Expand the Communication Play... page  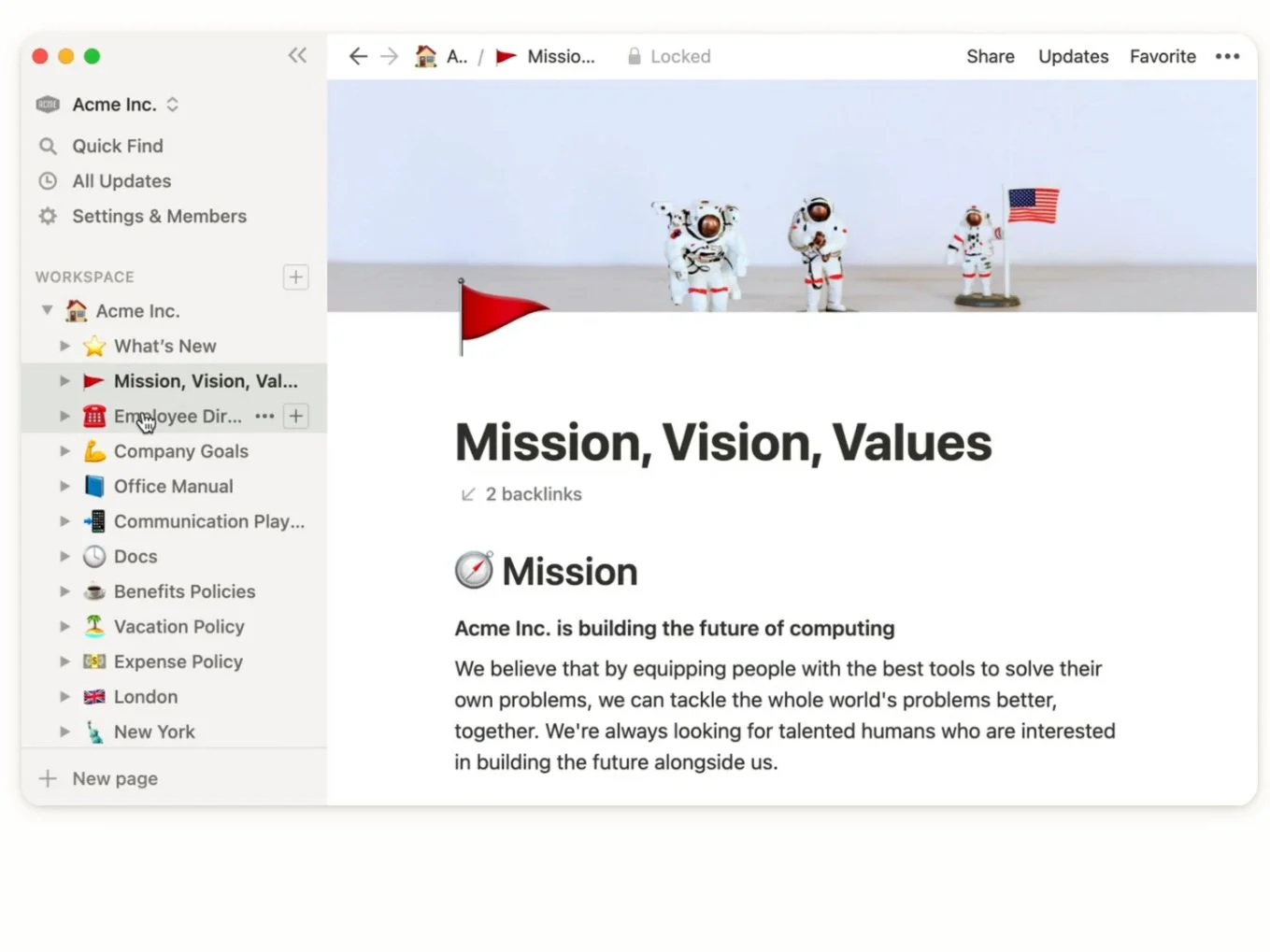tap(64, 521)
